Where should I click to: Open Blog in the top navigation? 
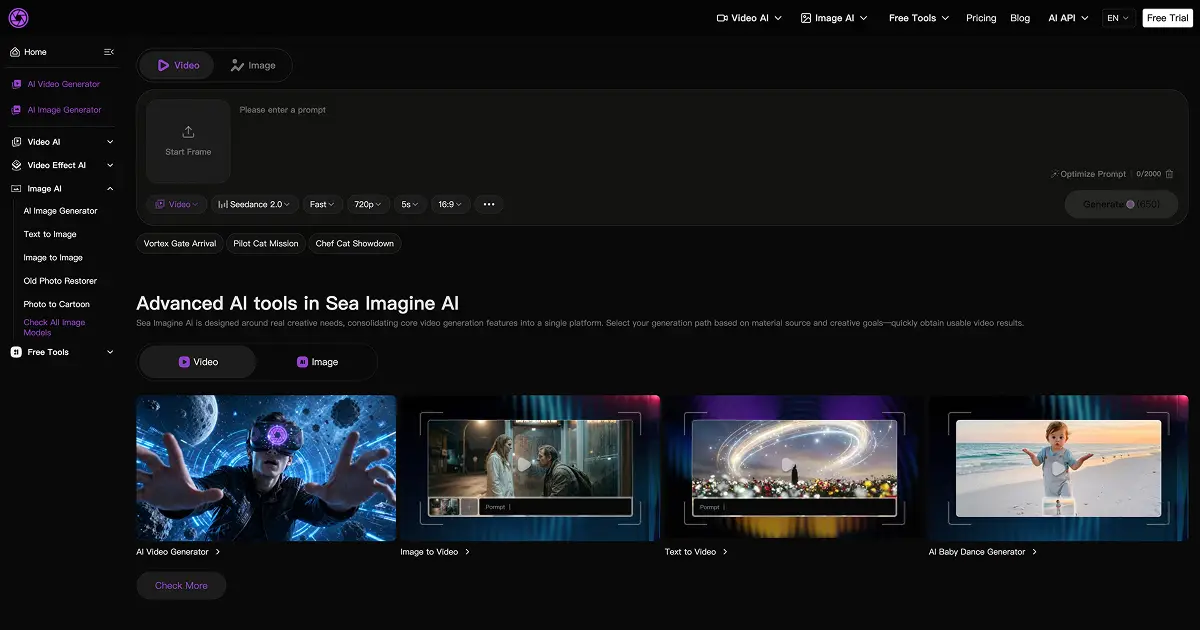(1020, 18)
